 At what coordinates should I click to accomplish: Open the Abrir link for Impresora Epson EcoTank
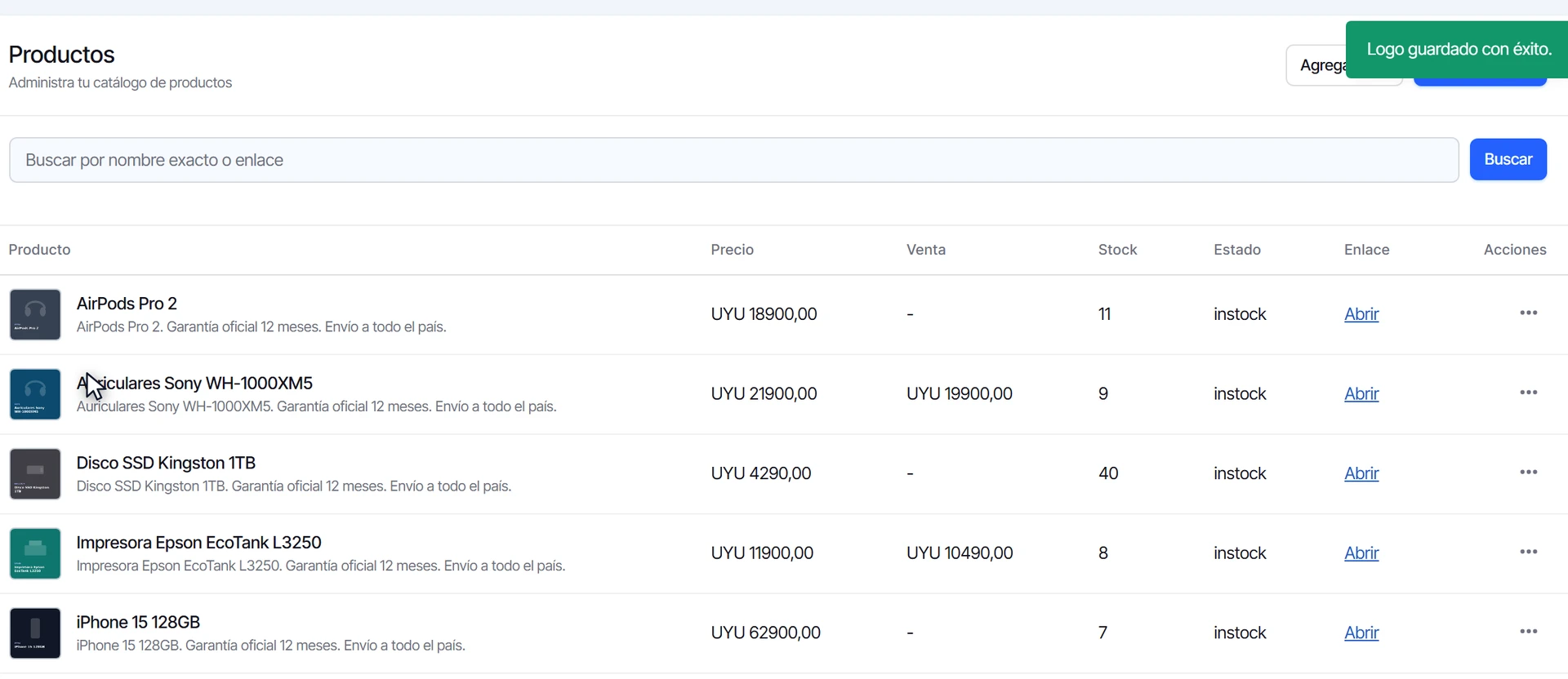click(x=1361, y=553)
